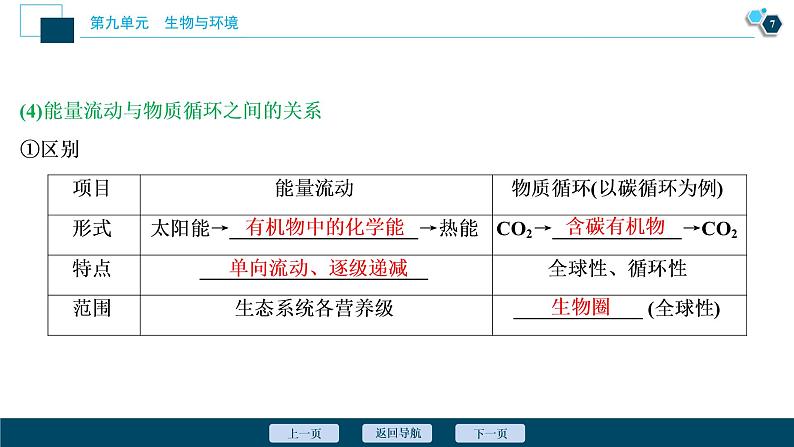Click the ①区别 subheading
The height and width of the screenshot is (447, 794).
click(49, 149)
